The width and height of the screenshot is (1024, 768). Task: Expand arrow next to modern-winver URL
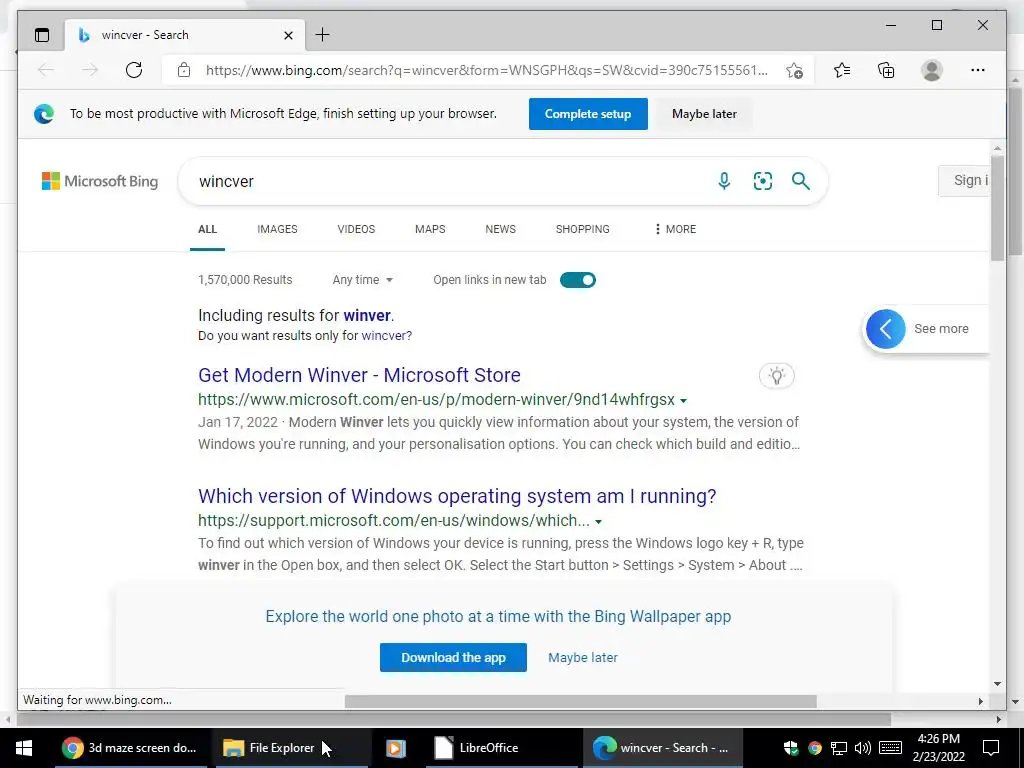pos(683,400)
